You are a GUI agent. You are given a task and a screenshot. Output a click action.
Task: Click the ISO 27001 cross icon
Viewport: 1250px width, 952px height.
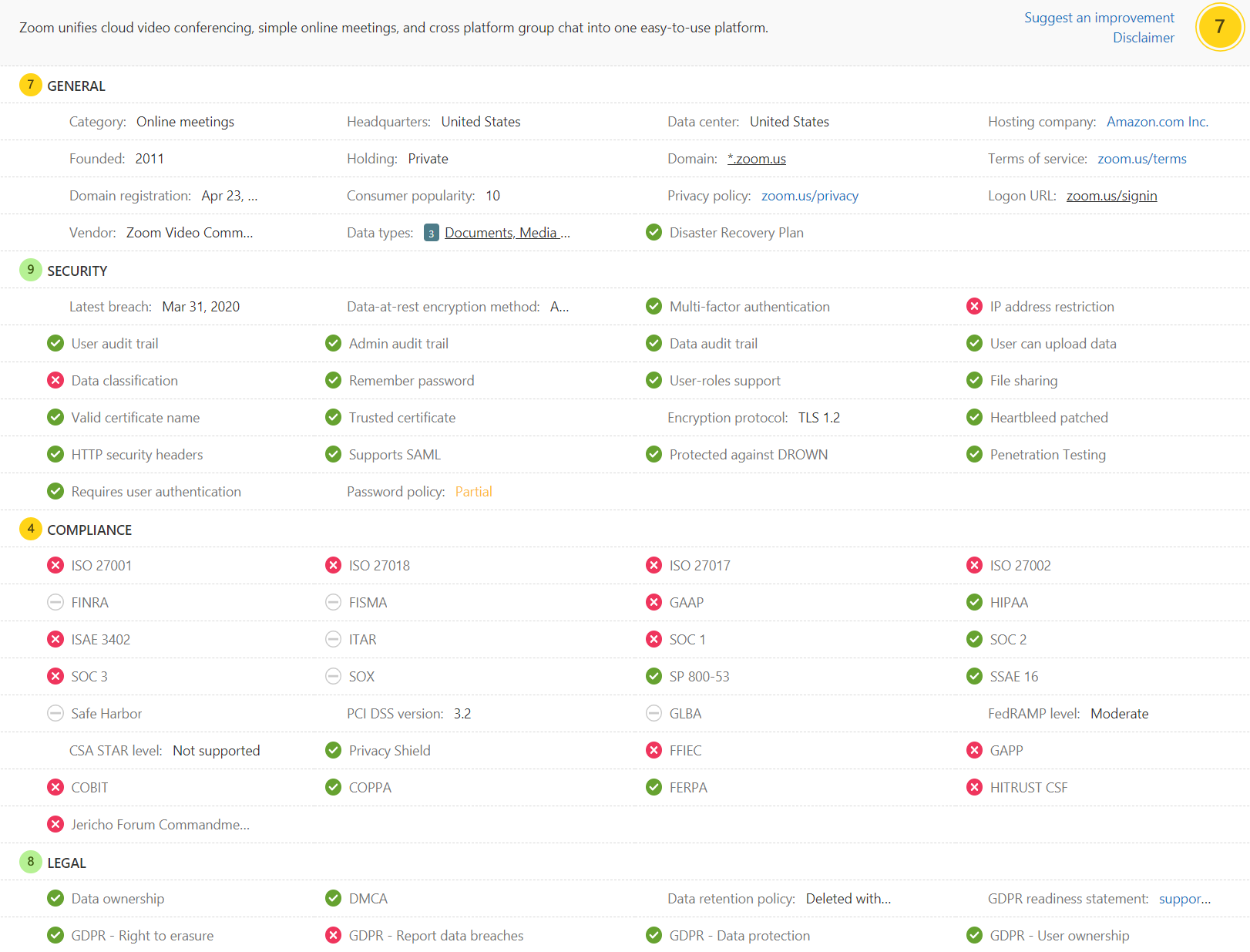[55, 565]
